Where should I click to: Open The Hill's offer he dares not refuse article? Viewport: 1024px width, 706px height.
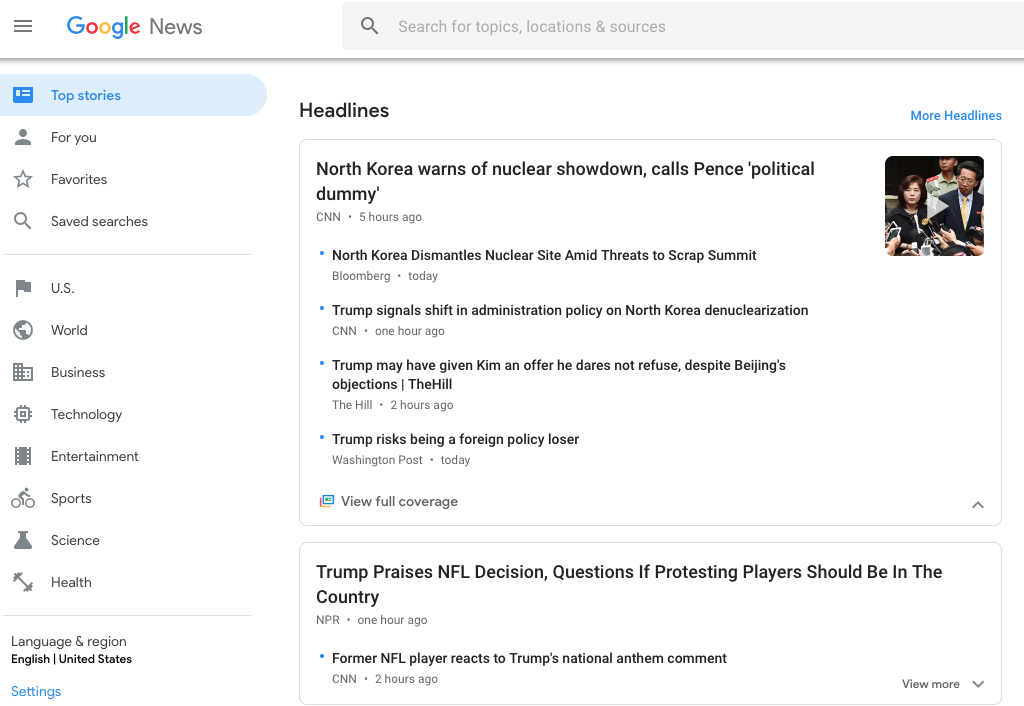tap(558, 374)
